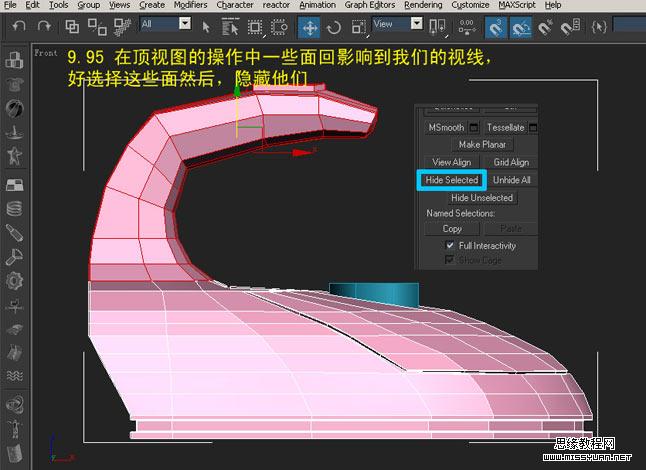Click the Tessellate button
The image size is (646, 470).
pos(506,127)
